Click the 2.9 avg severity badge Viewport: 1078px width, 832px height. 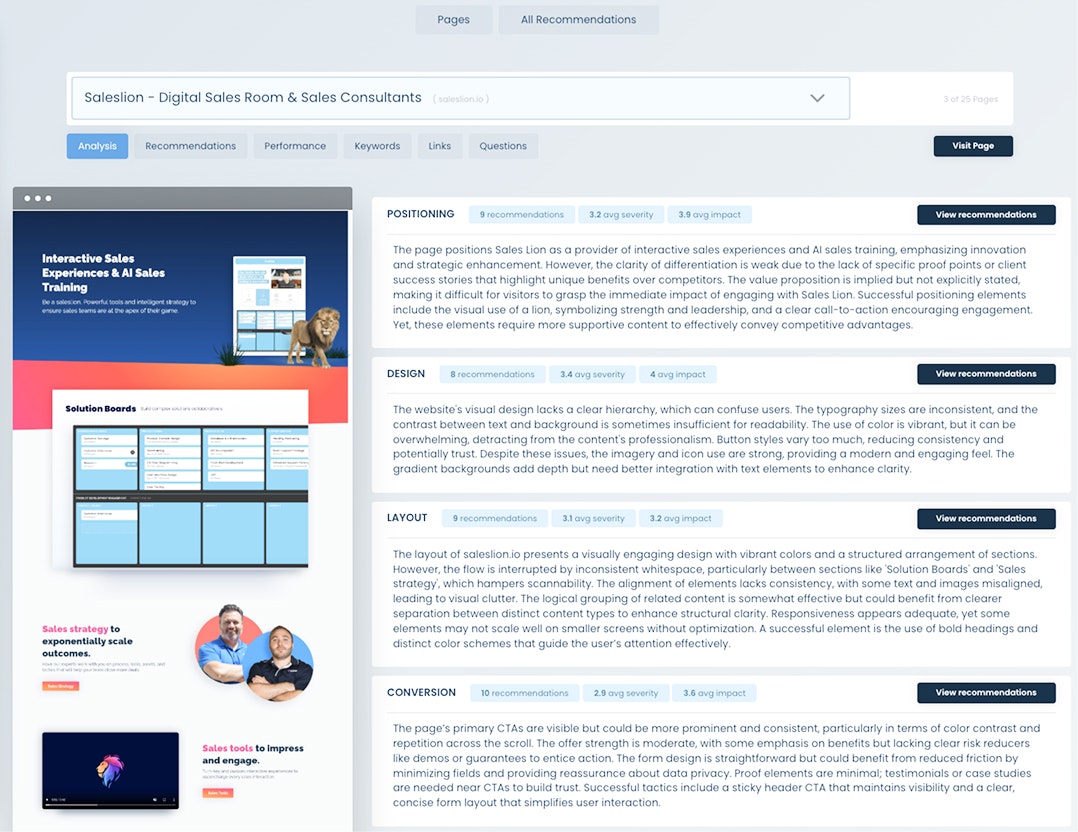[x=626, y=693]
